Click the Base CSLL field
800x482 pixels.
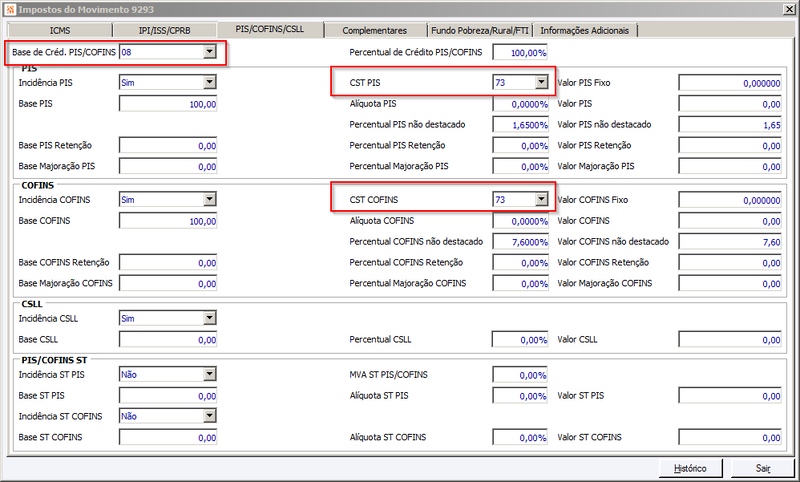[x=168, y=340]
